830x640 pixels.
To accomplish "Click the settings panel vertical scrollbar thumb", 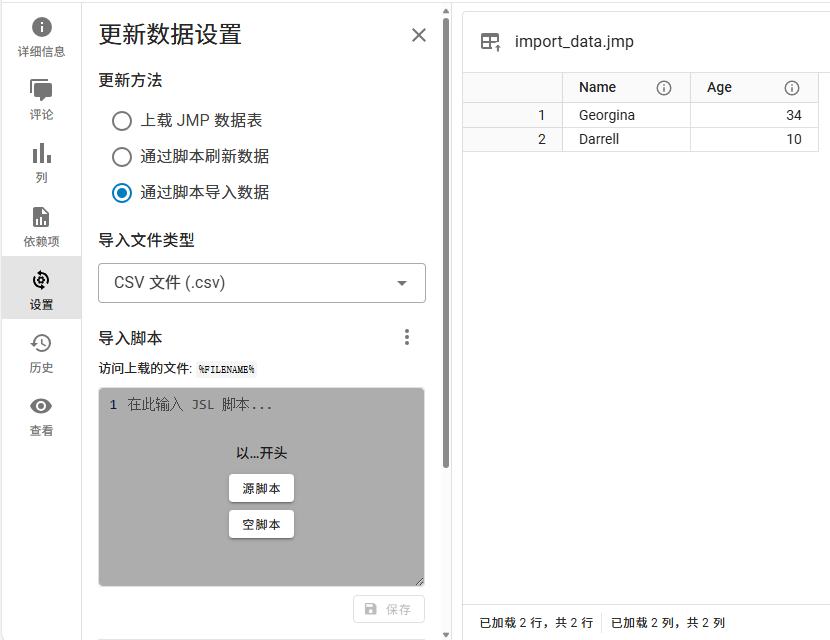I will pyautogui.click(x=446, y=244).
